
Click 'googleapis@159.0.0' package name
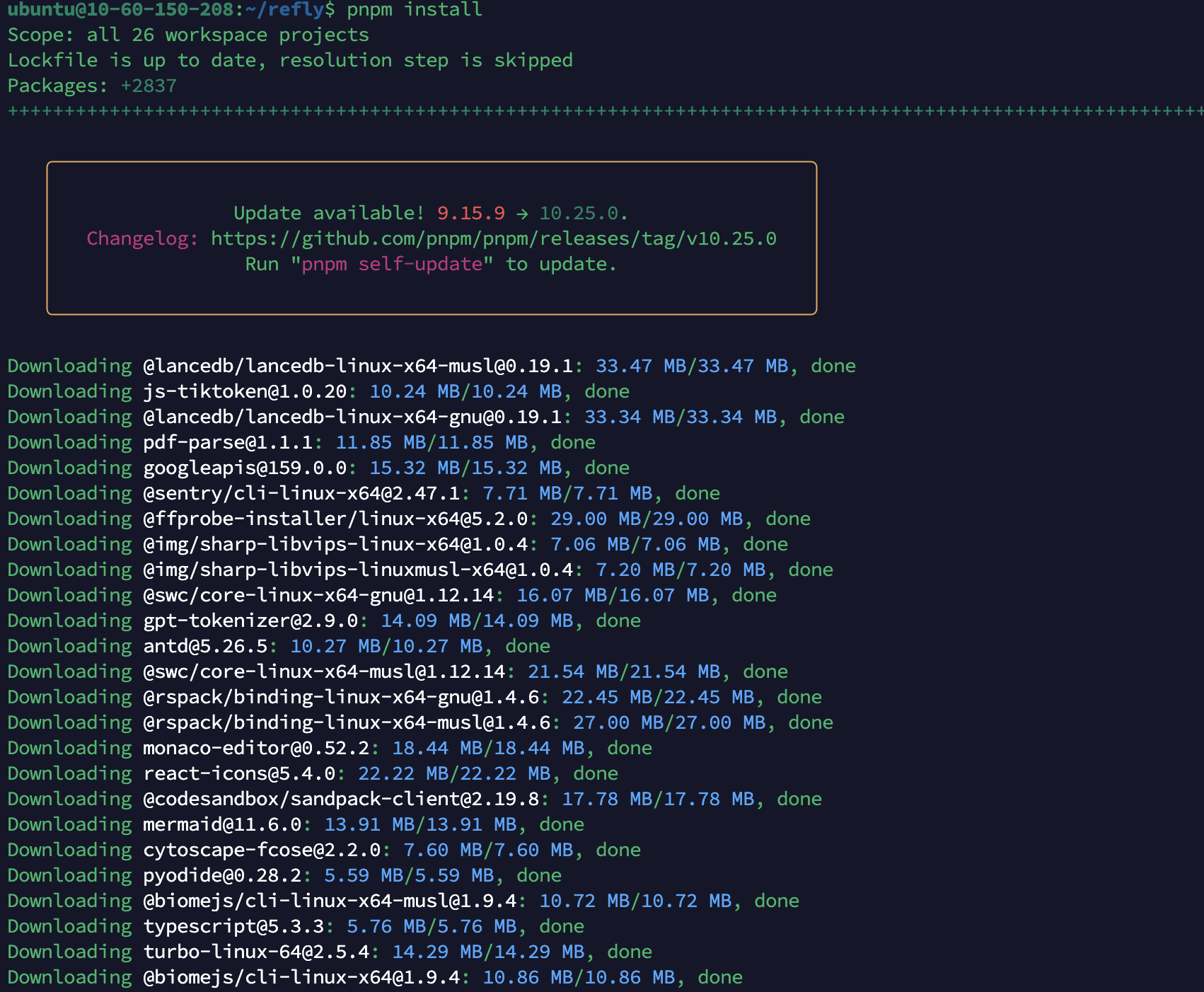click(x=245, y=468)
